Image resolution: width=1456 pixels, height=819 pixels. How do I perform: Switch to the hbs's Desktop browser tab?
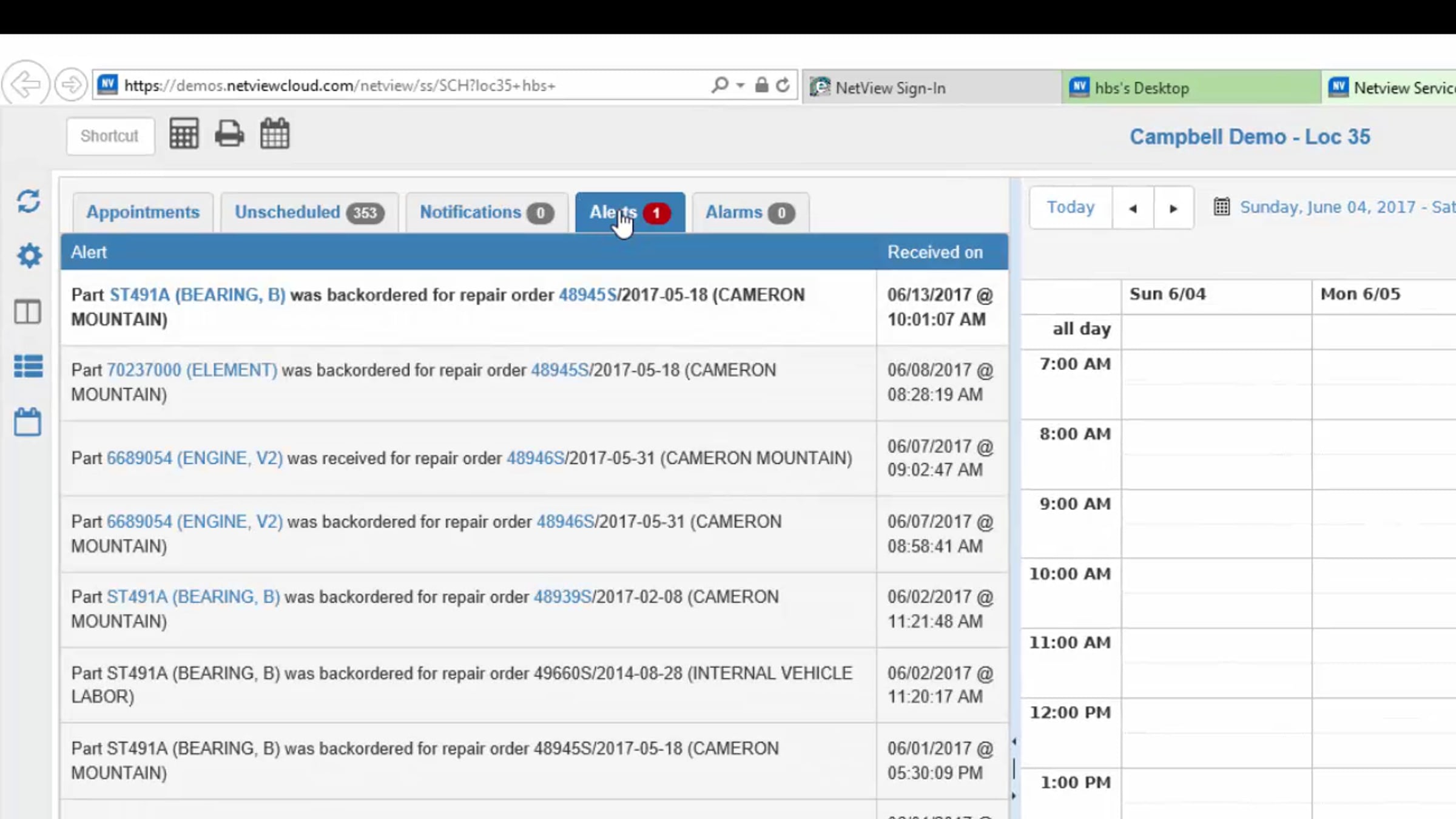coord(1191,88)
